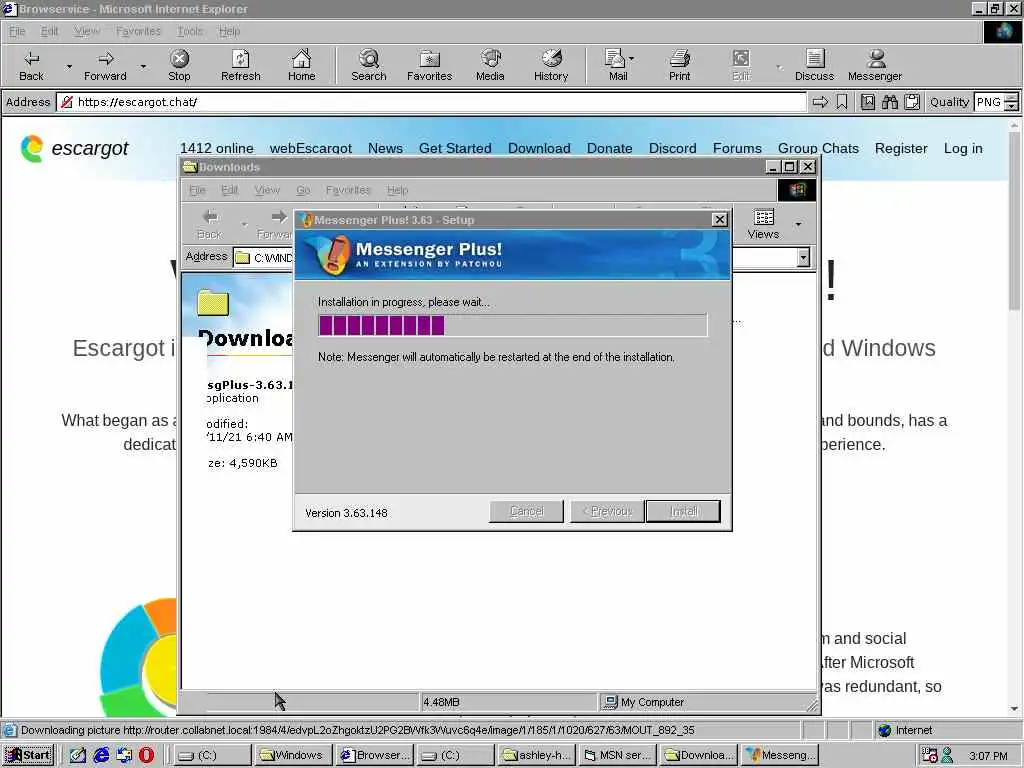Launch Messenger from the IE toolbar
The width and height of the screenshot is (1024, 768).
pyautogui.click(x=874, y=65)
